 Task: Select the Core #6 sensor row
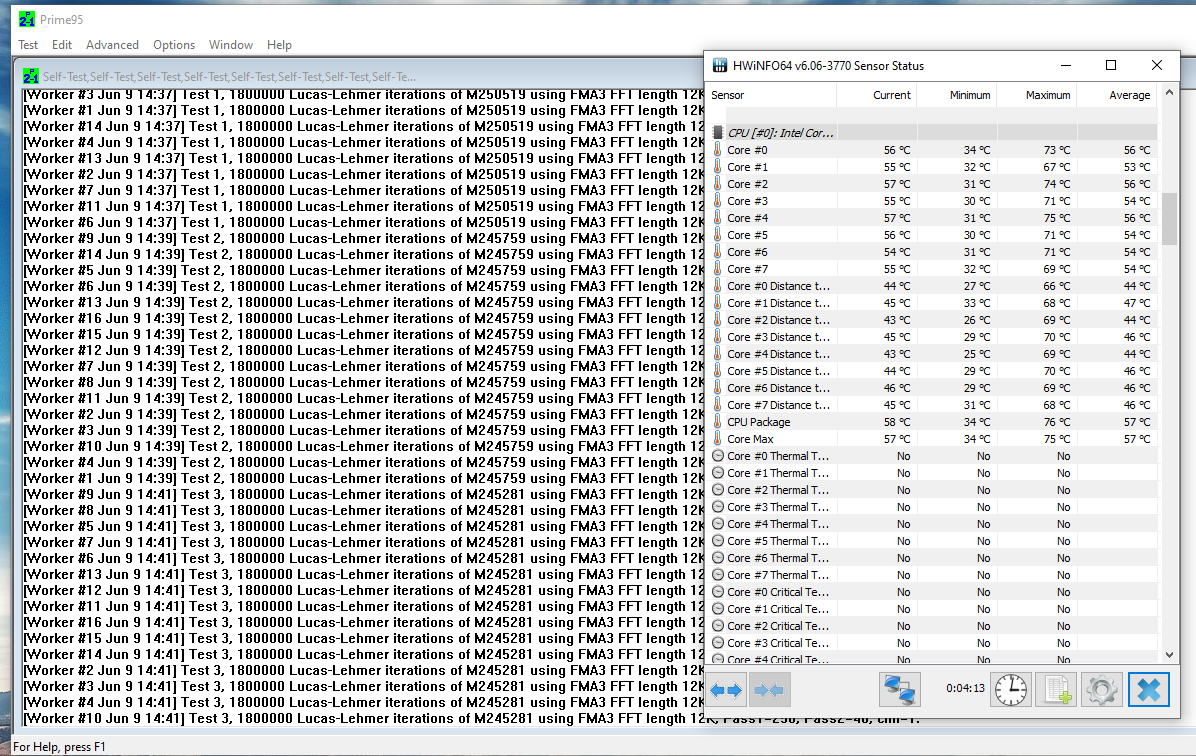click(x=932, y=252)
